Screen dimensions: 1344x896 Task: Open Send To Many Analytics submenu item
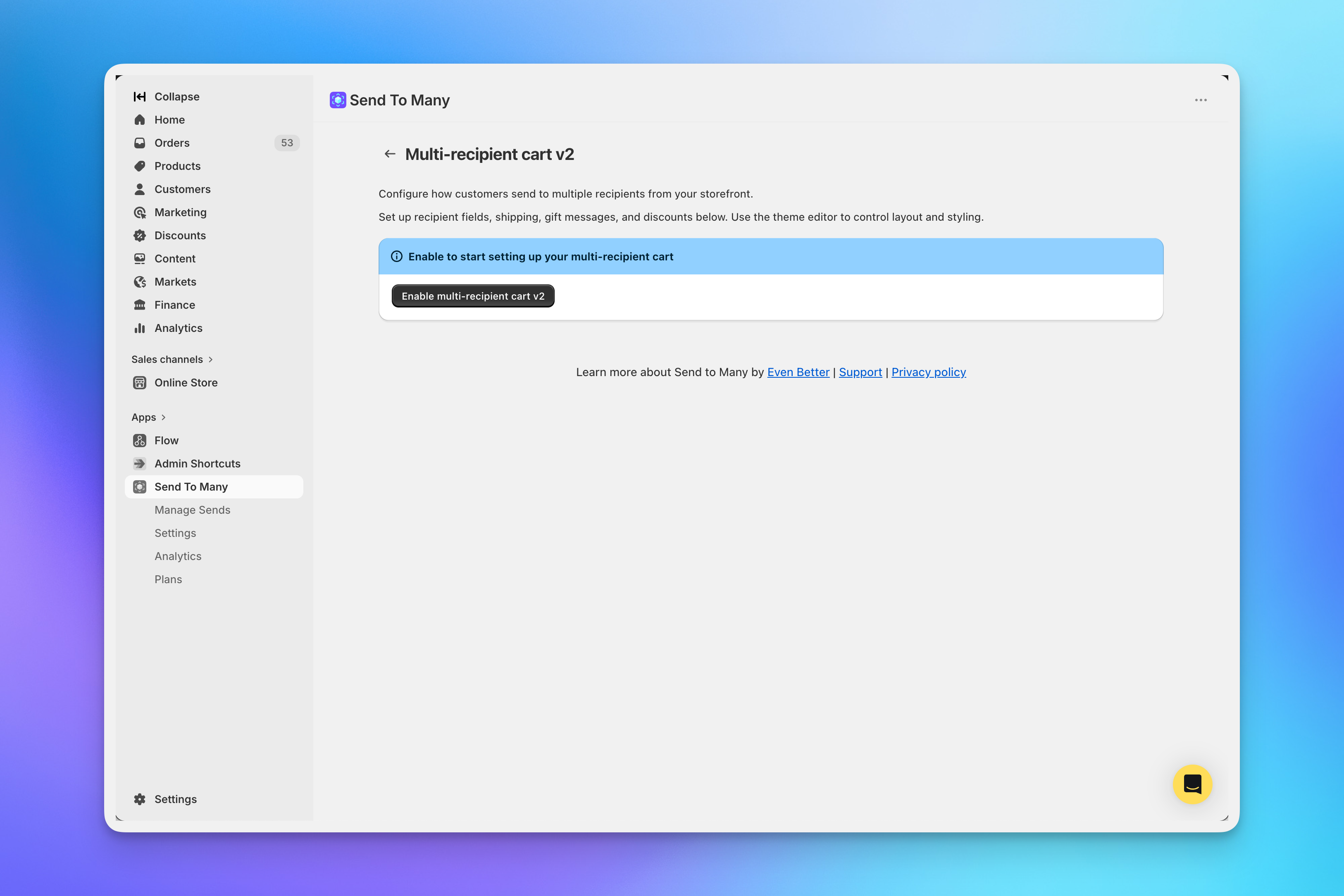[x=178, y=556]
